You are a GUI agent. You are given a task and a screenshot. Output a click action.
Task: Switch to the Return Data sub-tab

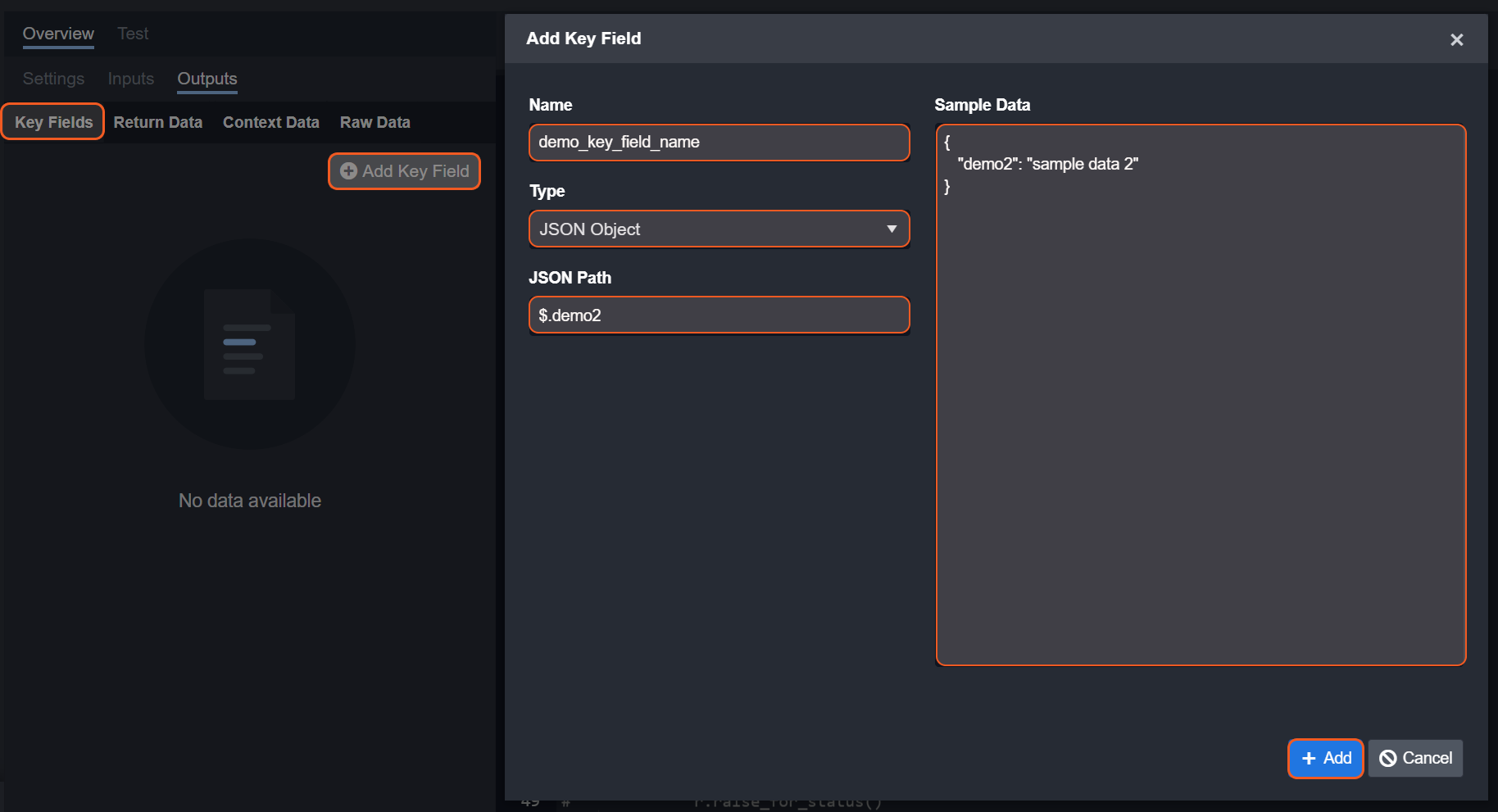(x=157, y=122)
